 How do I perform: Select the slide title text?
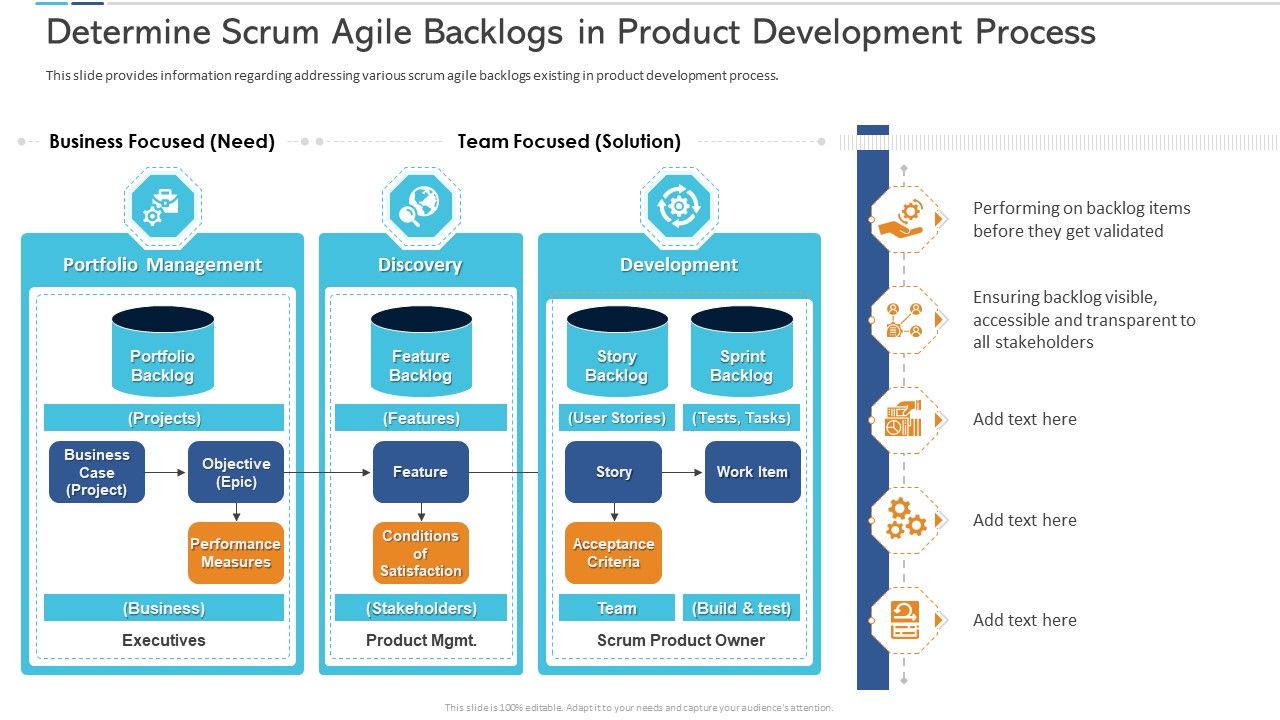point(572,32)
